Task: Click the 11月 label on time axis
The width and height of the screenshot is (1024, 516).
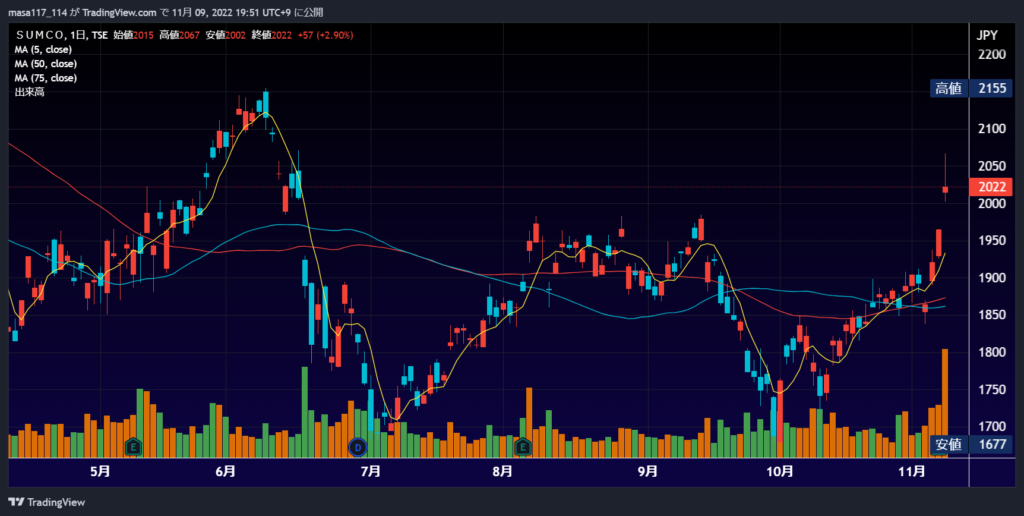Action: pos(912,472)
